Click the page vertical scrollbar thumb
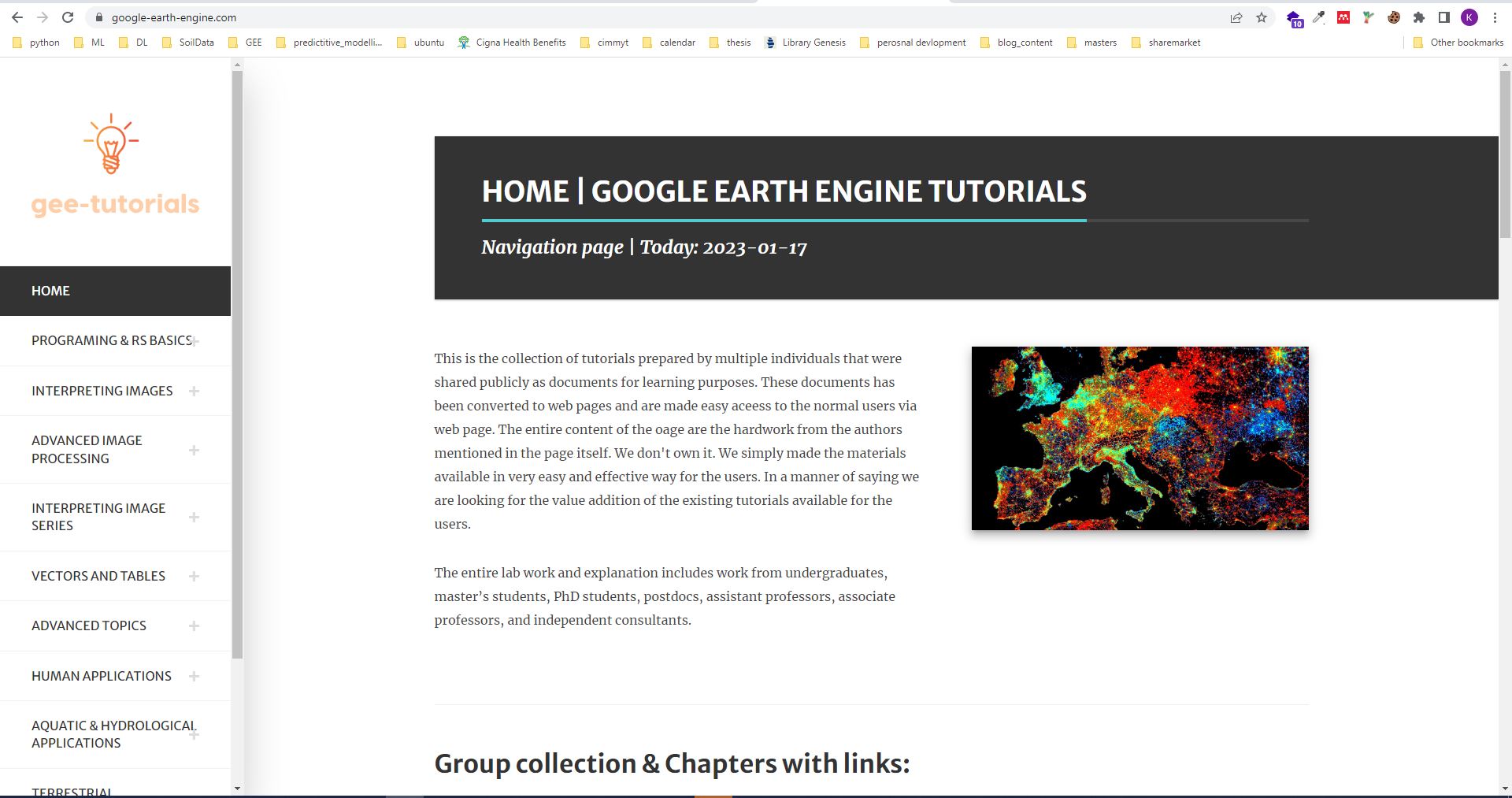Image resolution: width=1512 pixels, height=798 pixels. point(1505,154)
